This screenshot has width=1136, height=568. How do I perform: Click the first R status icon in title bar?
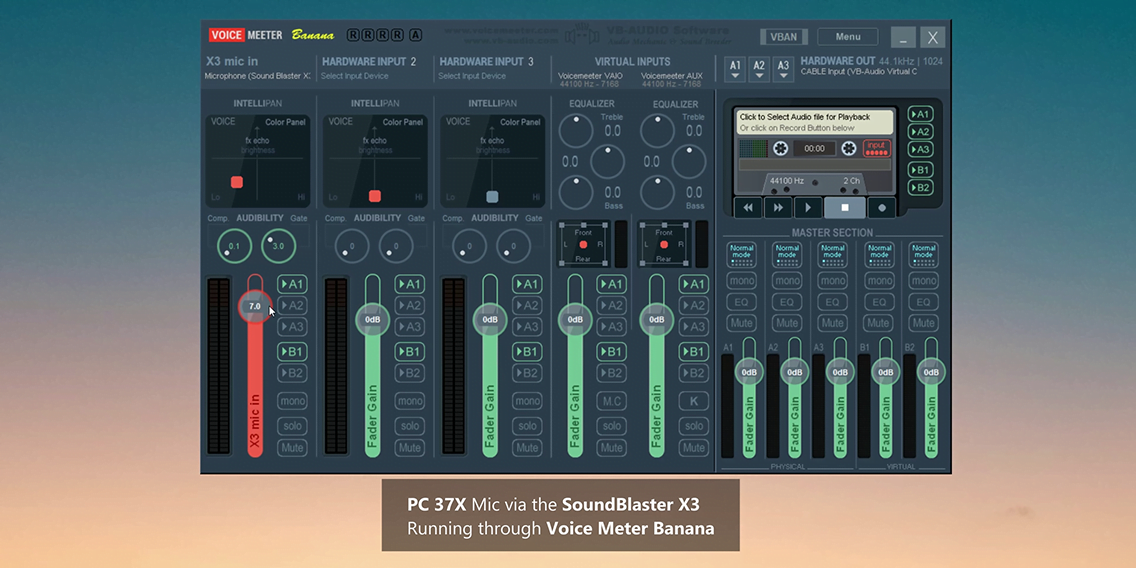[353, 35]
